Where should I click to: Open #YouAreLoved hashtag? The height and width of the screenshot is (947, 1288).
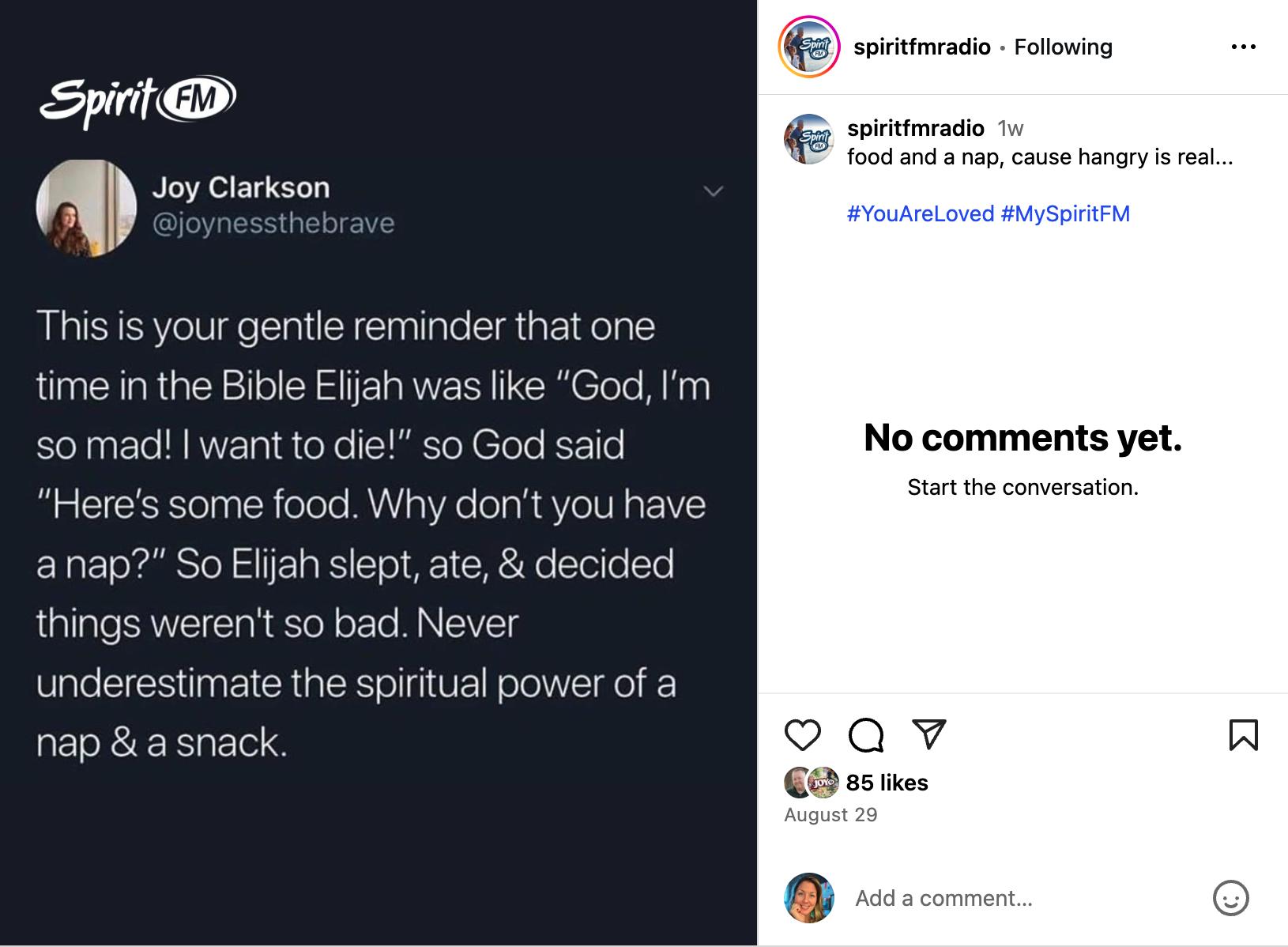(920, 213)
